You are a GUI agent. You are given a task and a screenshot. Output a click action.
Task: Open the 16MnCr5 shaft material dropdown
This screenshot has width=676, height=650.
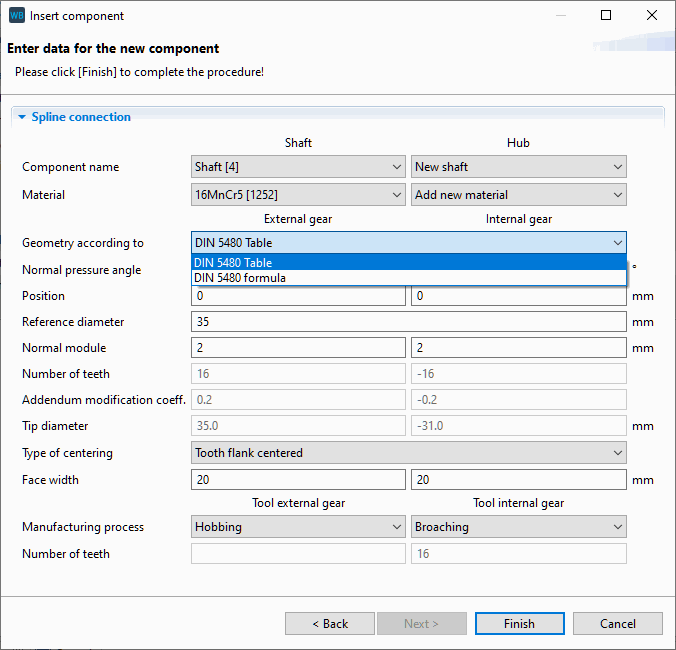(298, 195)
